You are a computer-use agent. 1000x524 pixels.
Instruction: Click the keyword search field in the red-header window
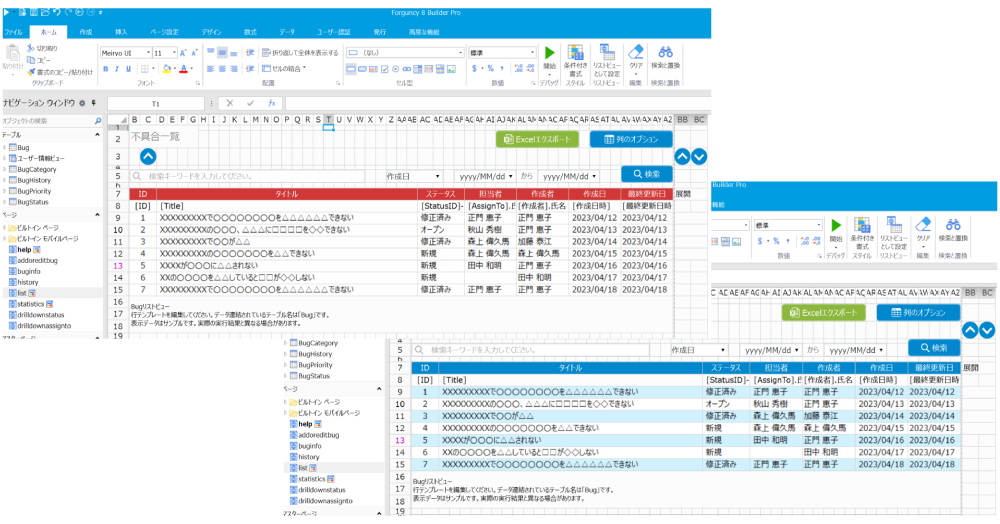(x=248, y=176)
